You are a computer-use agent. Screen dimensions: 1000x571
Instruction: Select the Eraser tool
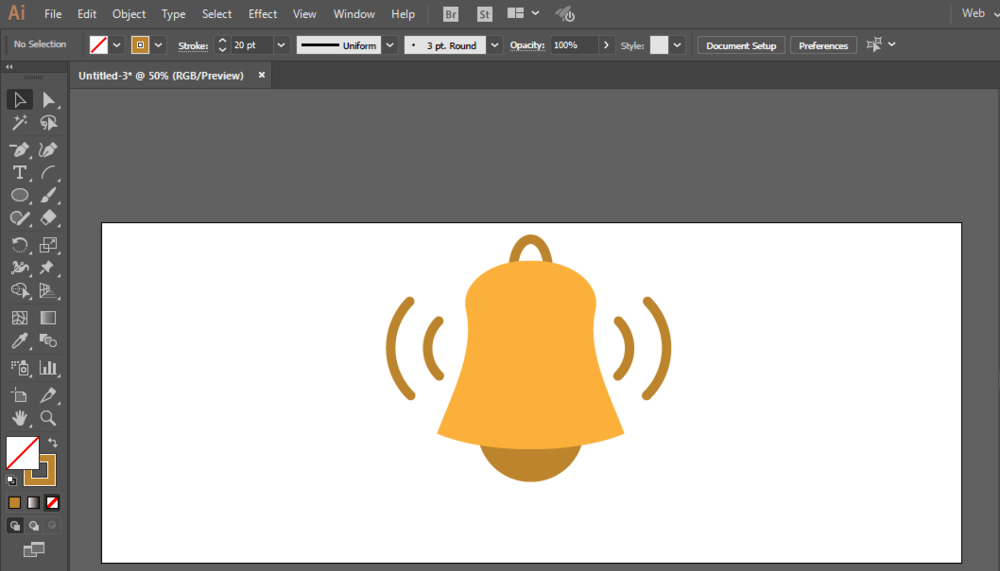[48, 218]
